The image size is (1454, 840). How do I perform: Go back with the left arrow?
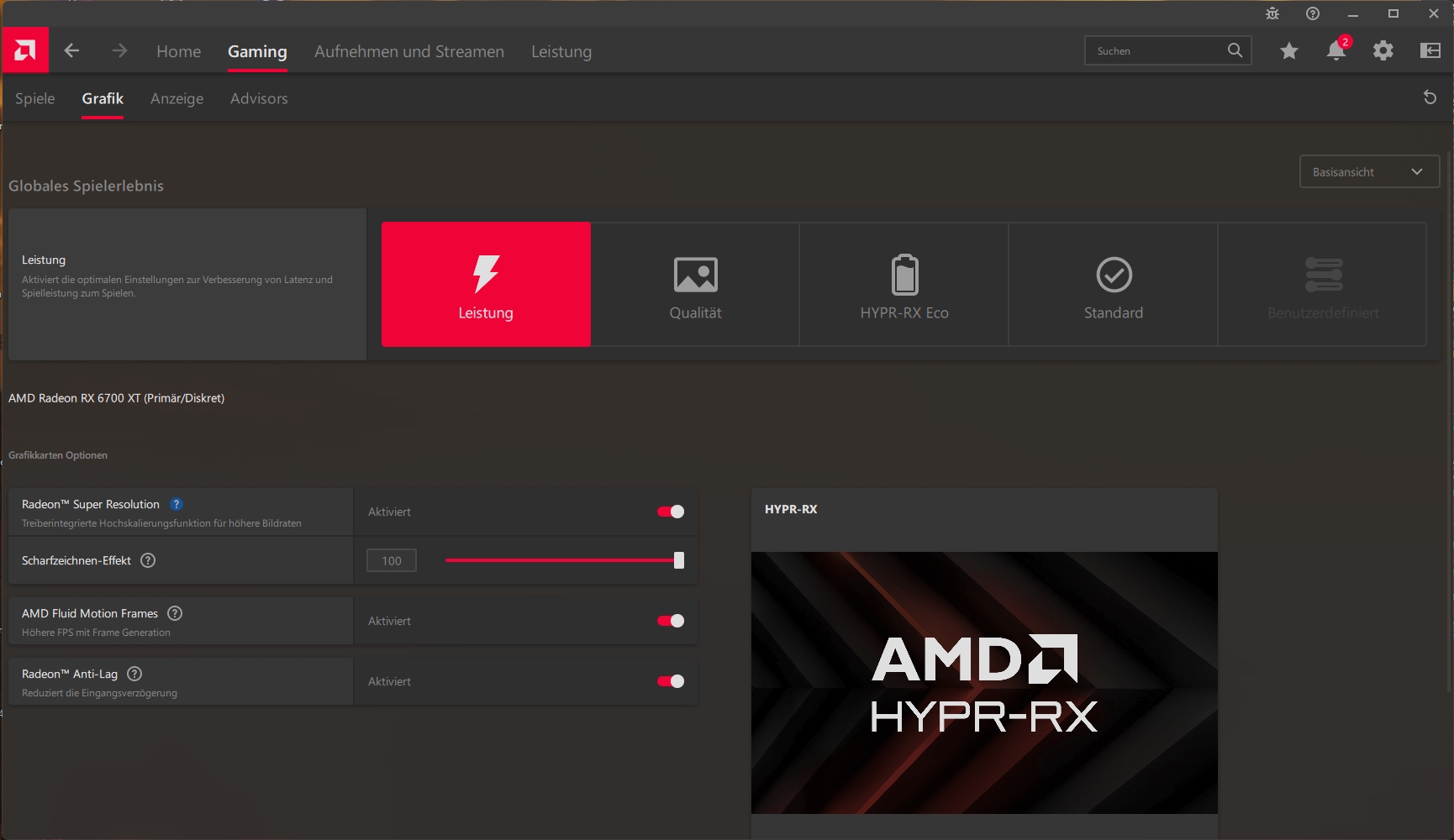[x=72, y=50]
